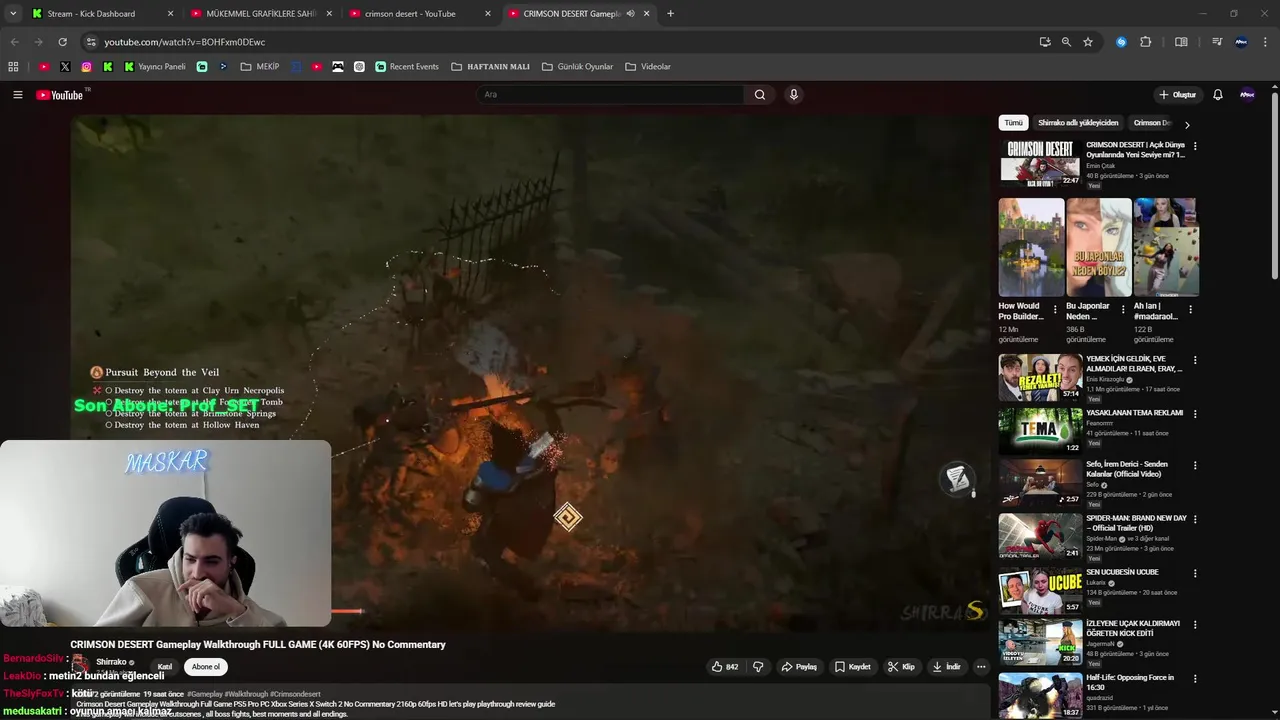Screen dimensions: 1280x720
Task: Reload the page in the browser
Action: (x=62, y=42)
